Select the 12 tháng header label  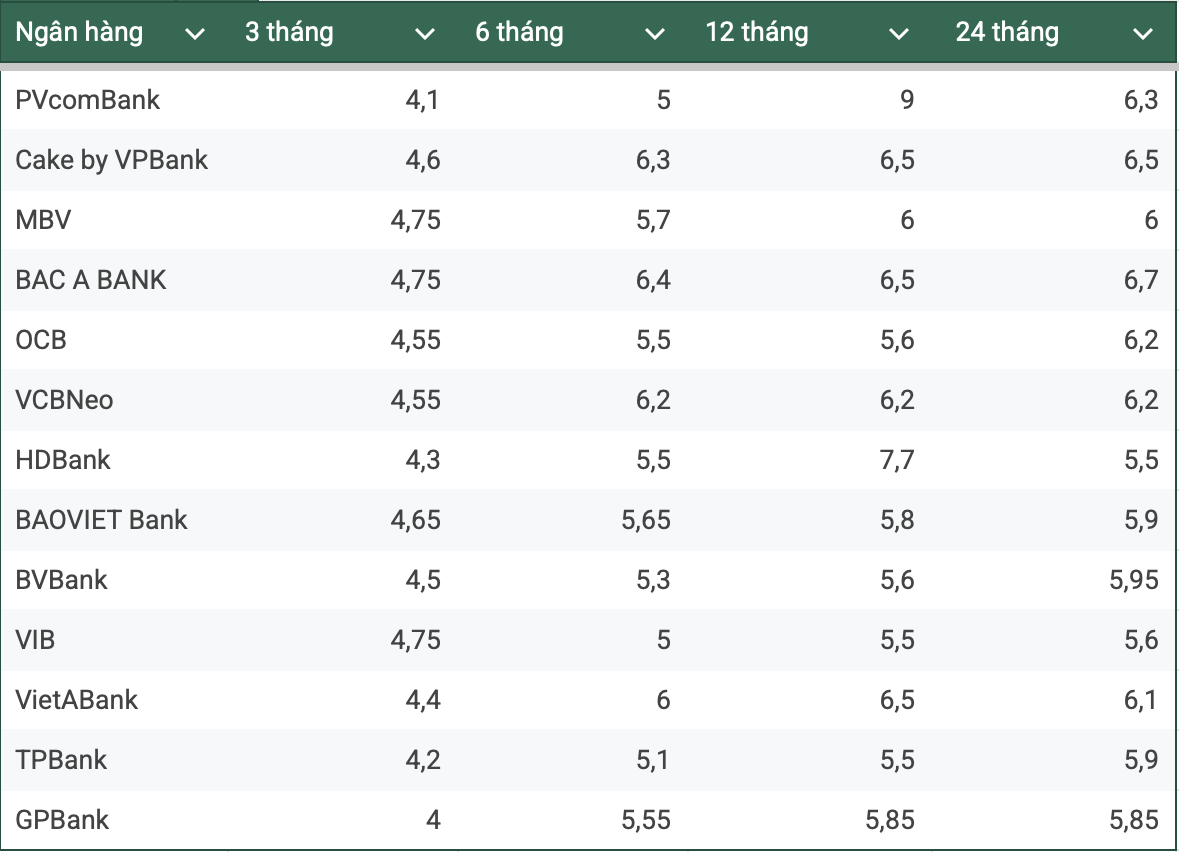(x=756, y=33)
